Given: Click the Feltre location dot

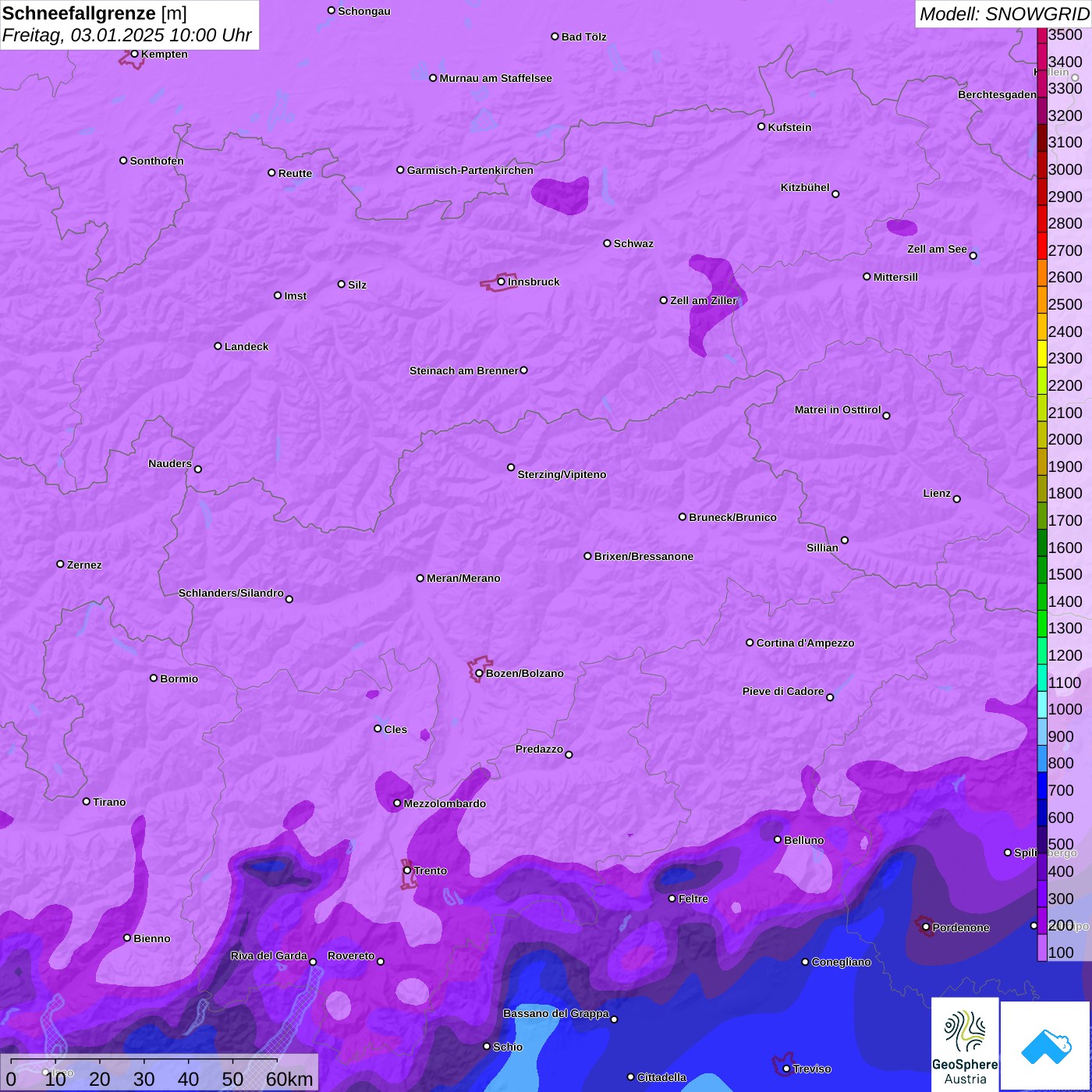Looking at the screenshot, I should [672, 899].
